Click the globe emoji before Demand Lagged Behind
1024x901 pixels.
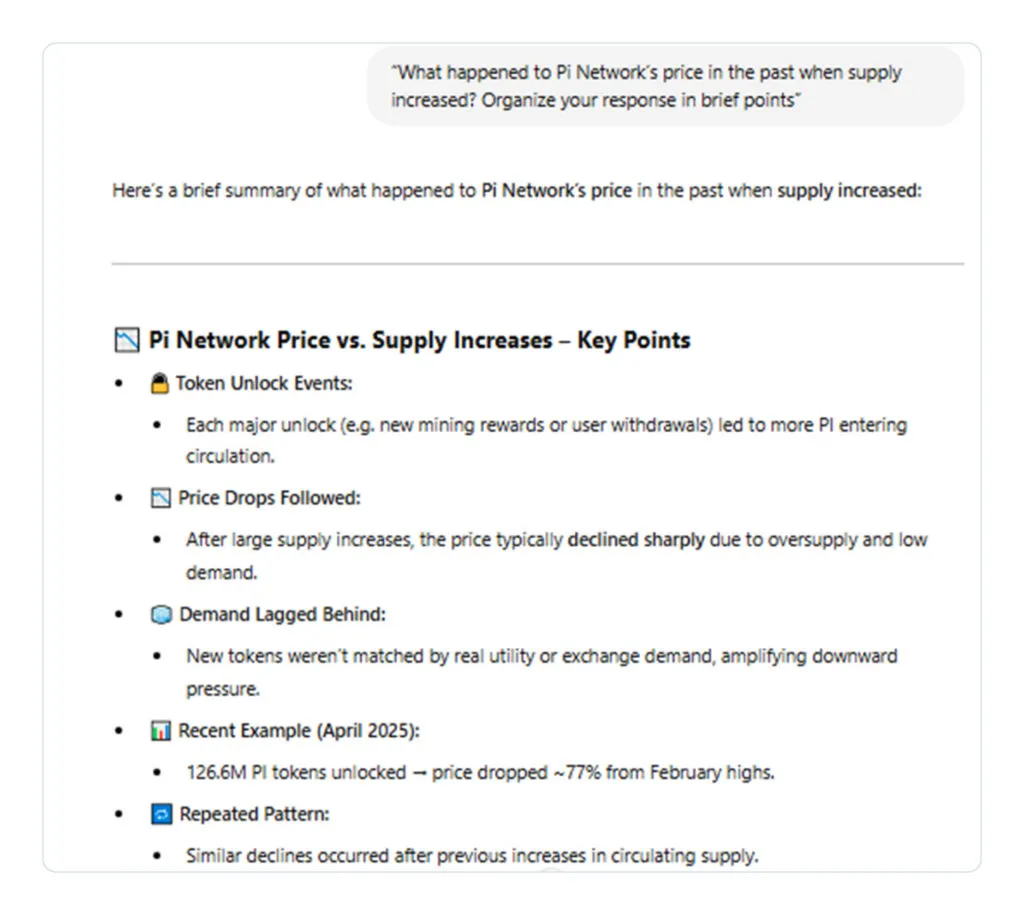(160, 615)
